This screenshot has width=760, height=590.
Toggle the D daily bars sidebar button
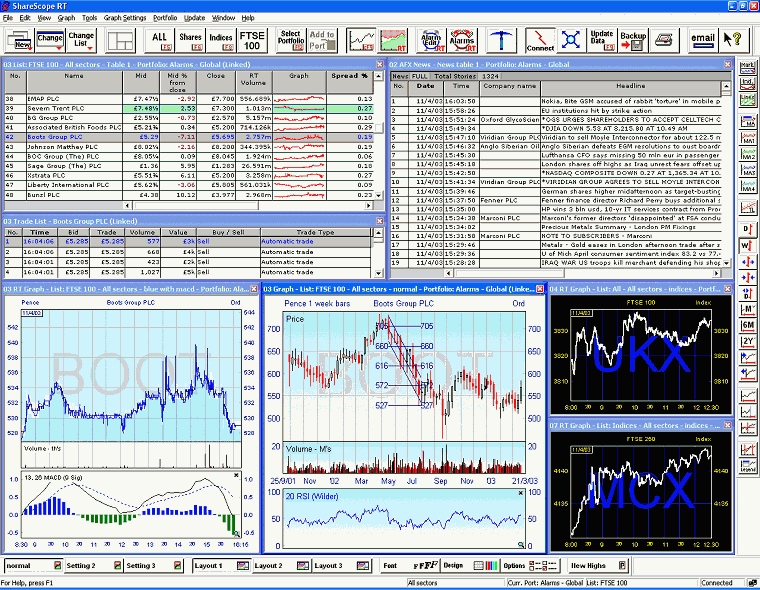748,230
